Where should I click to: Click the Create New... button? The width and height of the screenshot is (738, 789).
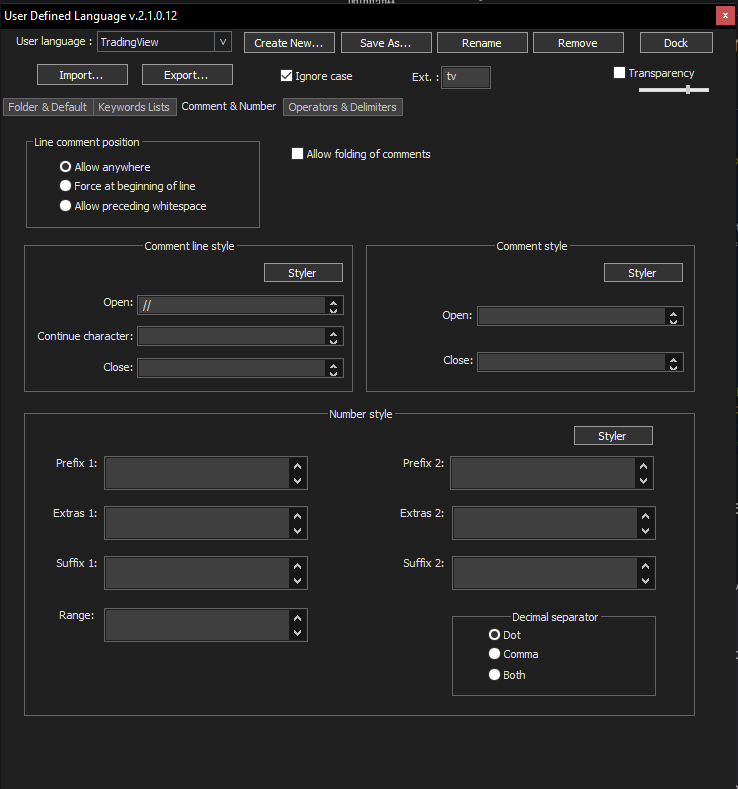(289, 43)
